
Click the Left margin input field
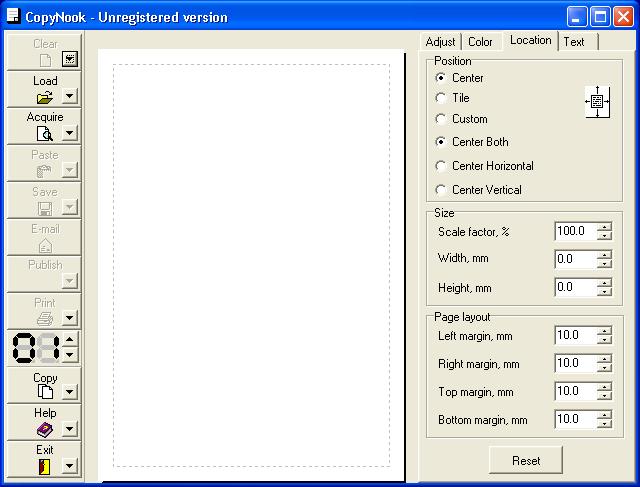click(x=575, y=336)
